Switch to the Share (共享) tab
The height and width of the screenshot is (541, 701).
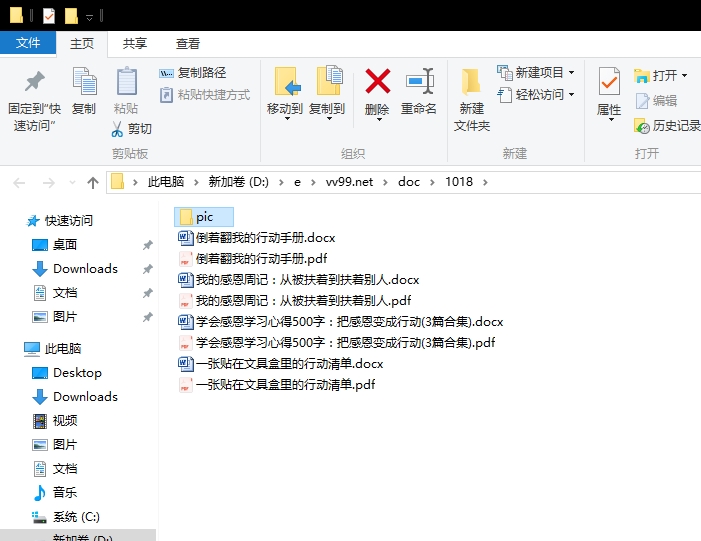[135, 44]
